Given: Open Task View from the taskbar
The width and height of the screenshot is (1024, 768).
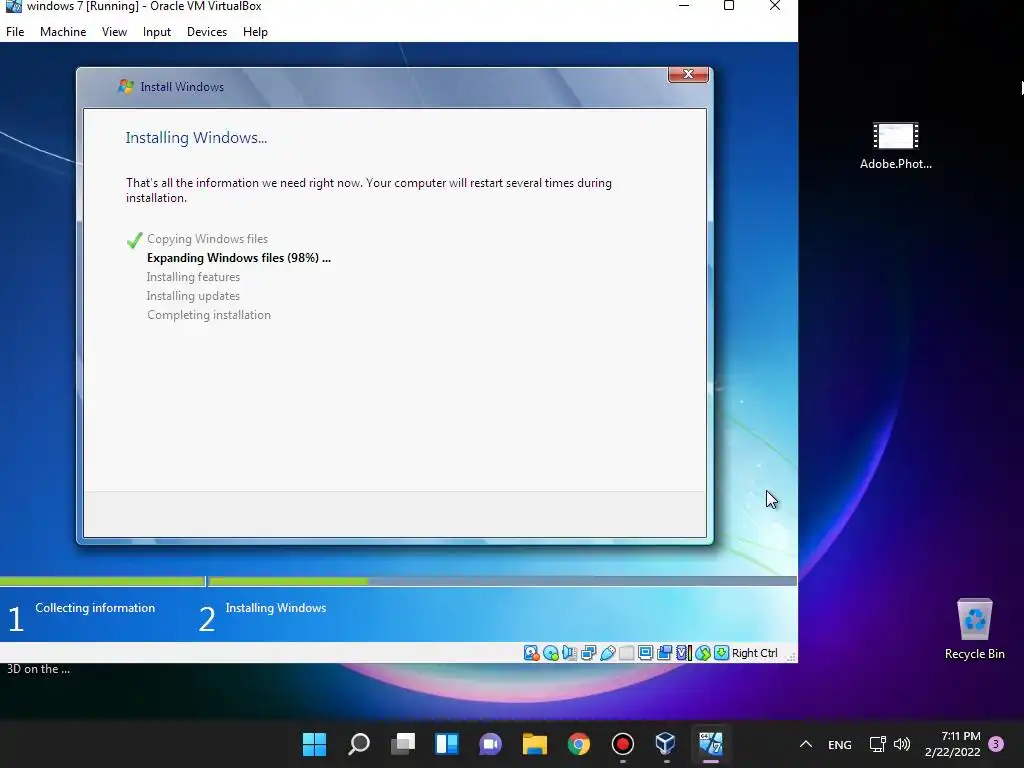Looking at the screenshot, I should coord(403,744).
